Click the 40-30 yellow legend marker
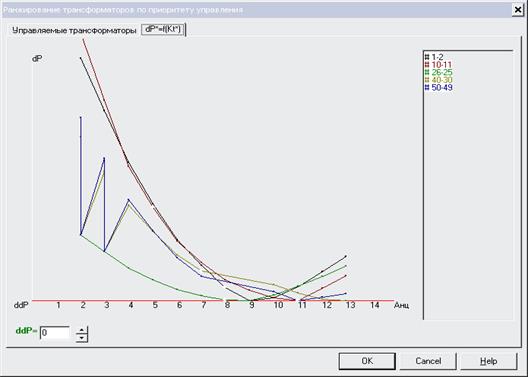Image resolution: width=528 pixels, height=377 pixels. pyautogui.click(x=427, y=80)
